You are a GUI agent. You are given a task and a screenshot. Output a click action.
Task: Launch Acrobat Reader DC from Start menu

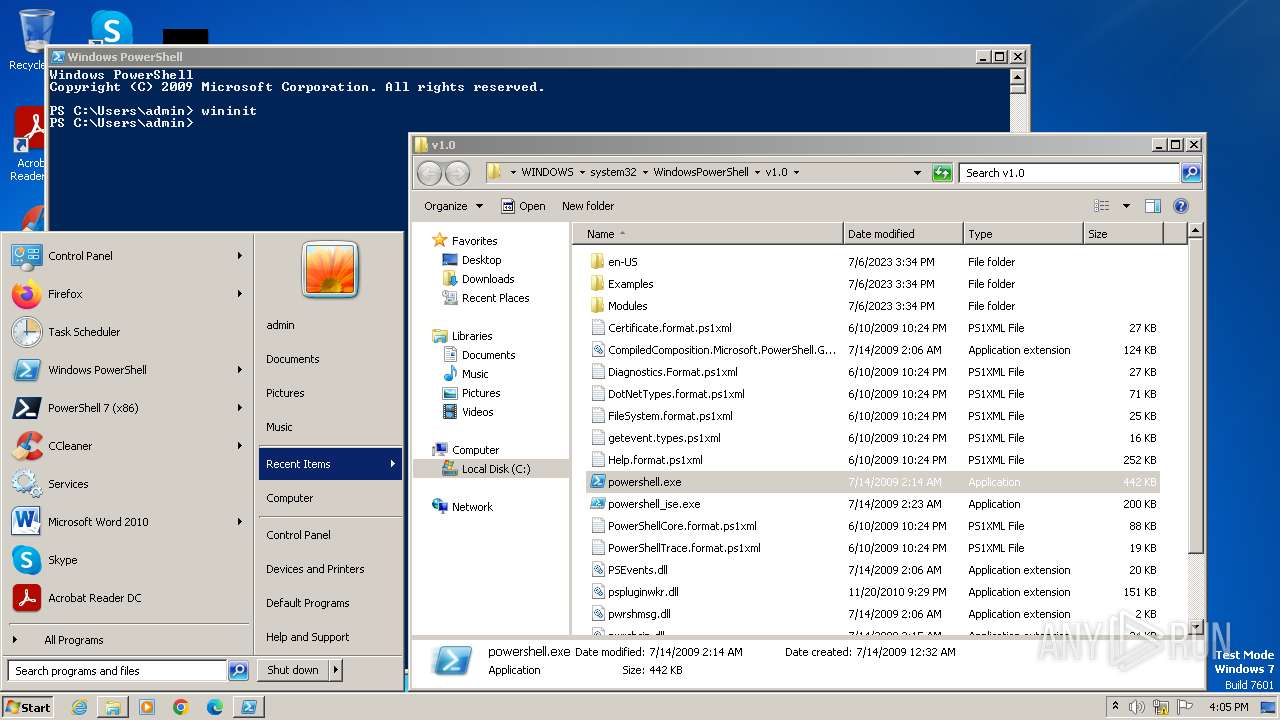(27, 598)
